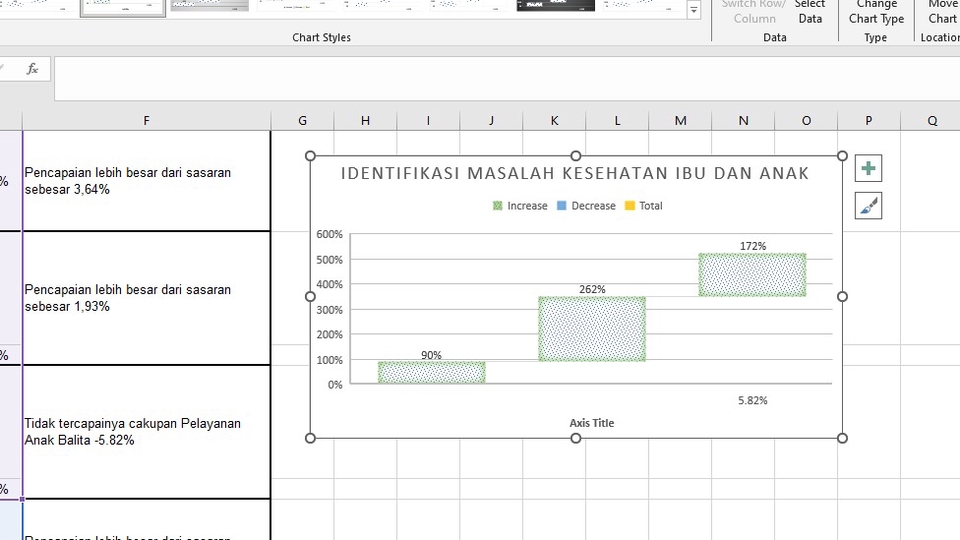The image size is (960, 540).
Task: Select the 172% waterfall bar
Action: pos(752,275)
